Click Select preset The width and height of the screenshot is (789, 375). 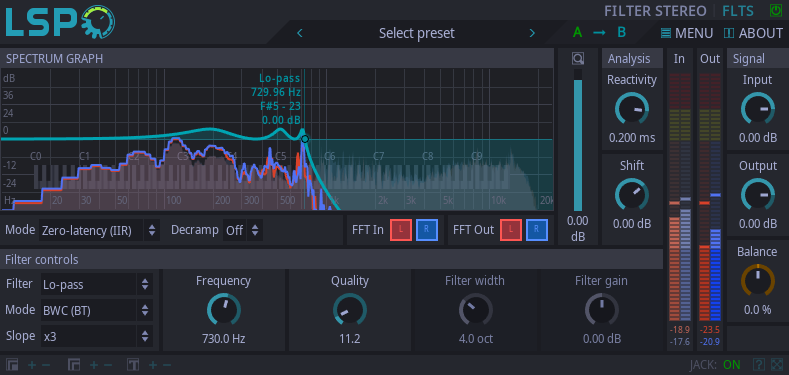416,33
